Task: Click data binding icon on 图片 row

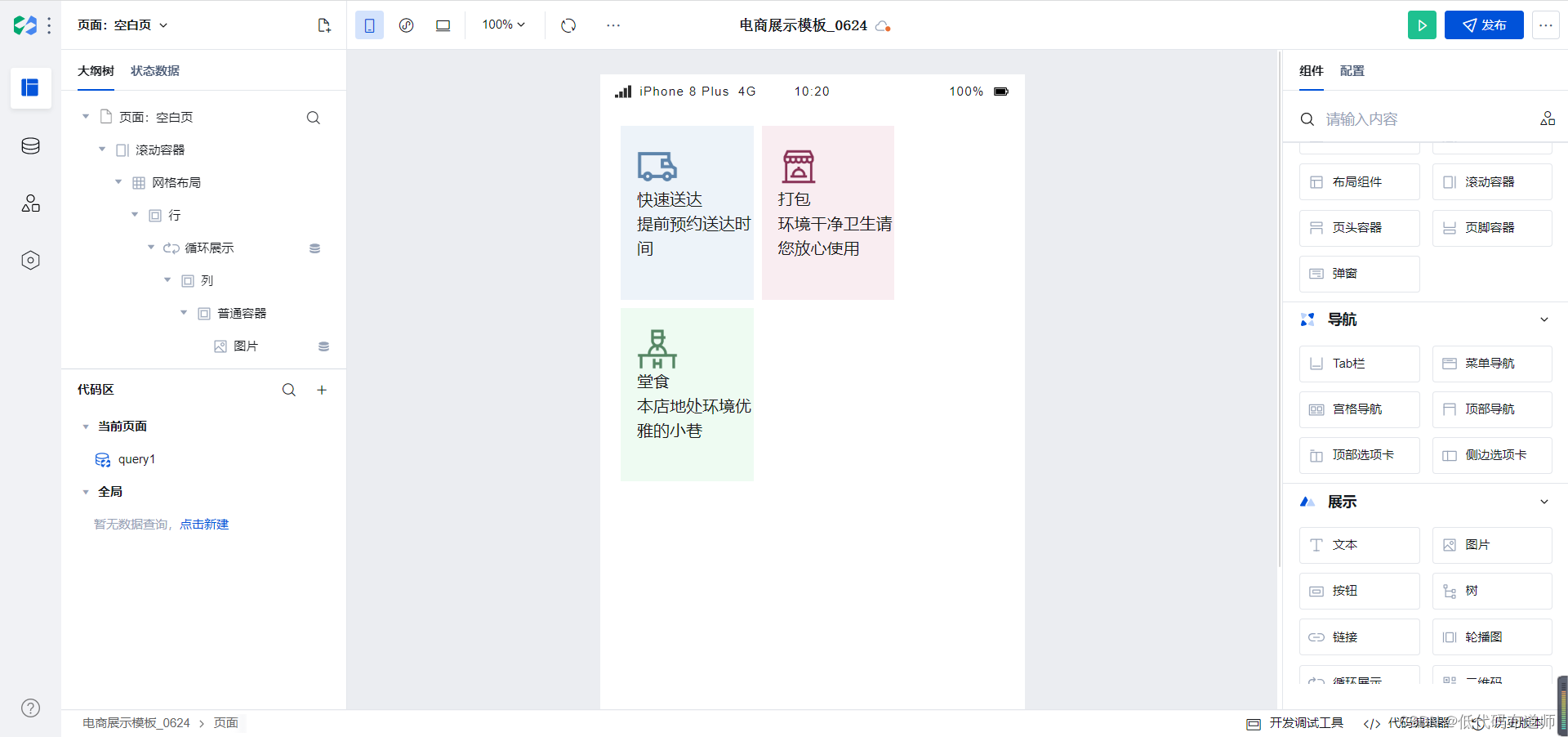Action: (323, 346)
